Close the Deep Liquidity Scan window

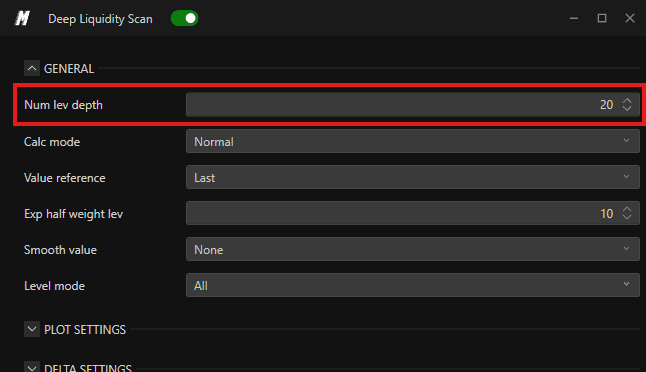(630, 19)
